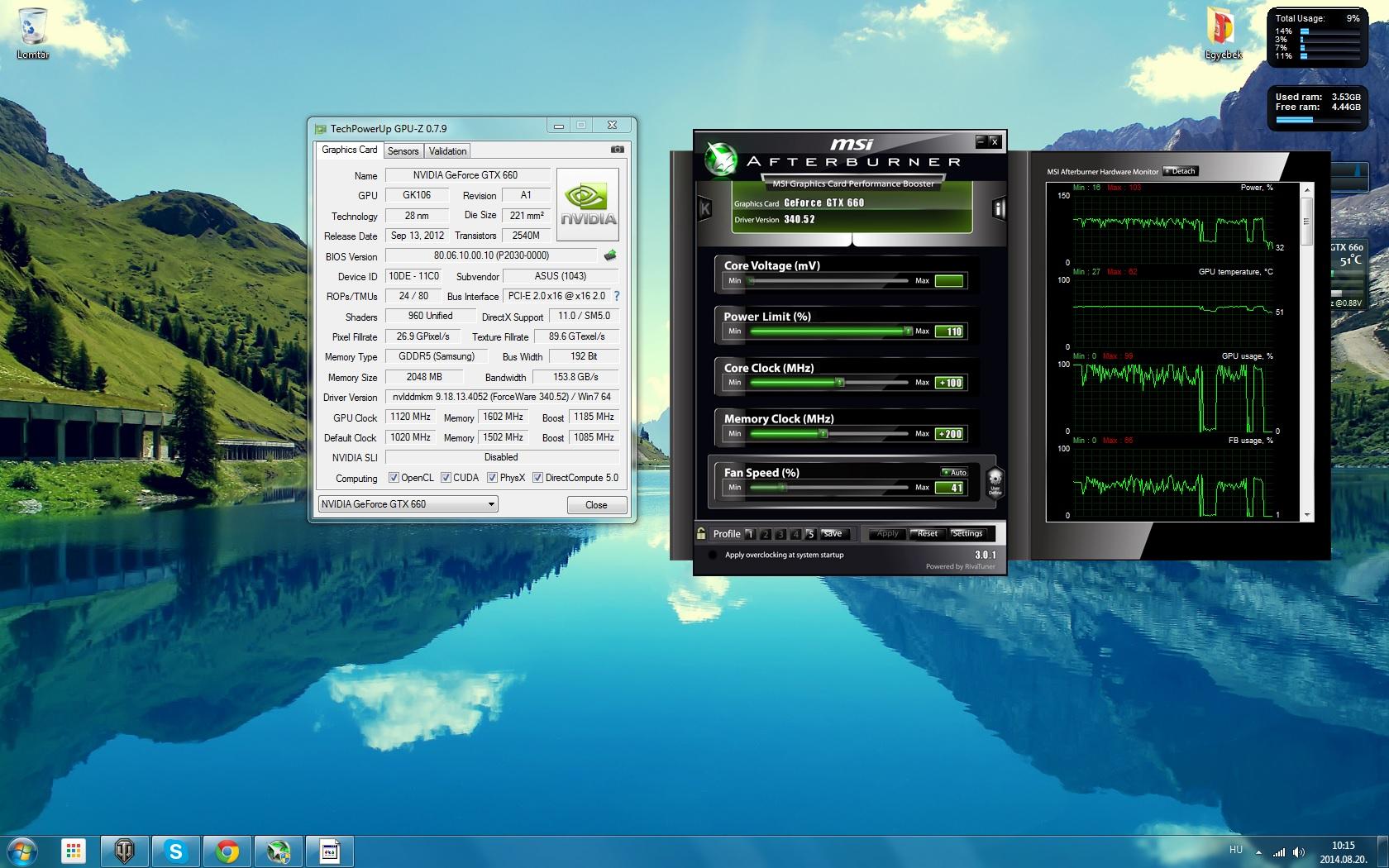Toggle fan speed Auto mode
The height and width of the screenshot is (868, 1389).
(x=954, y=472)
